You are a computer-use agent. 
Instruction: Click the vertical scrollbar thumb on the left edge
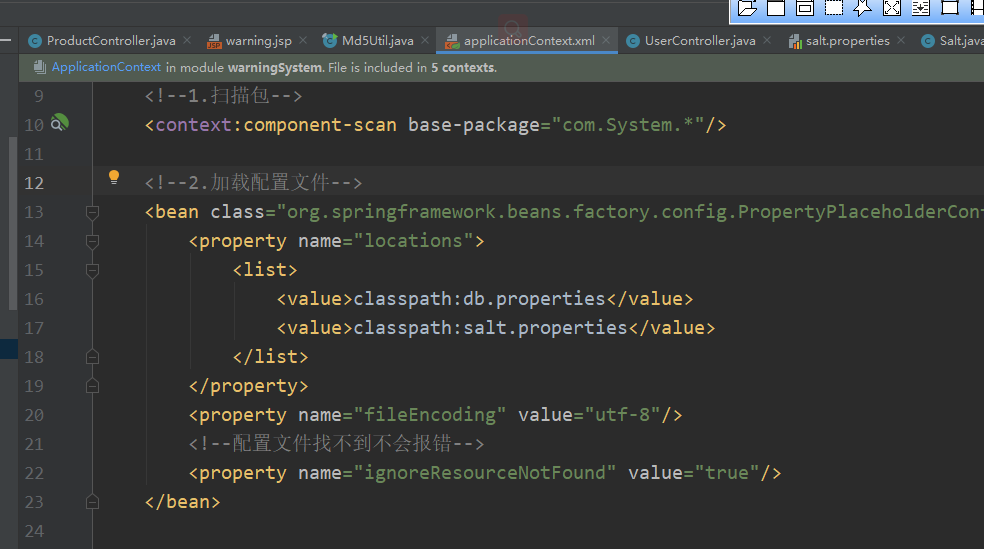(x=13, y=223)
